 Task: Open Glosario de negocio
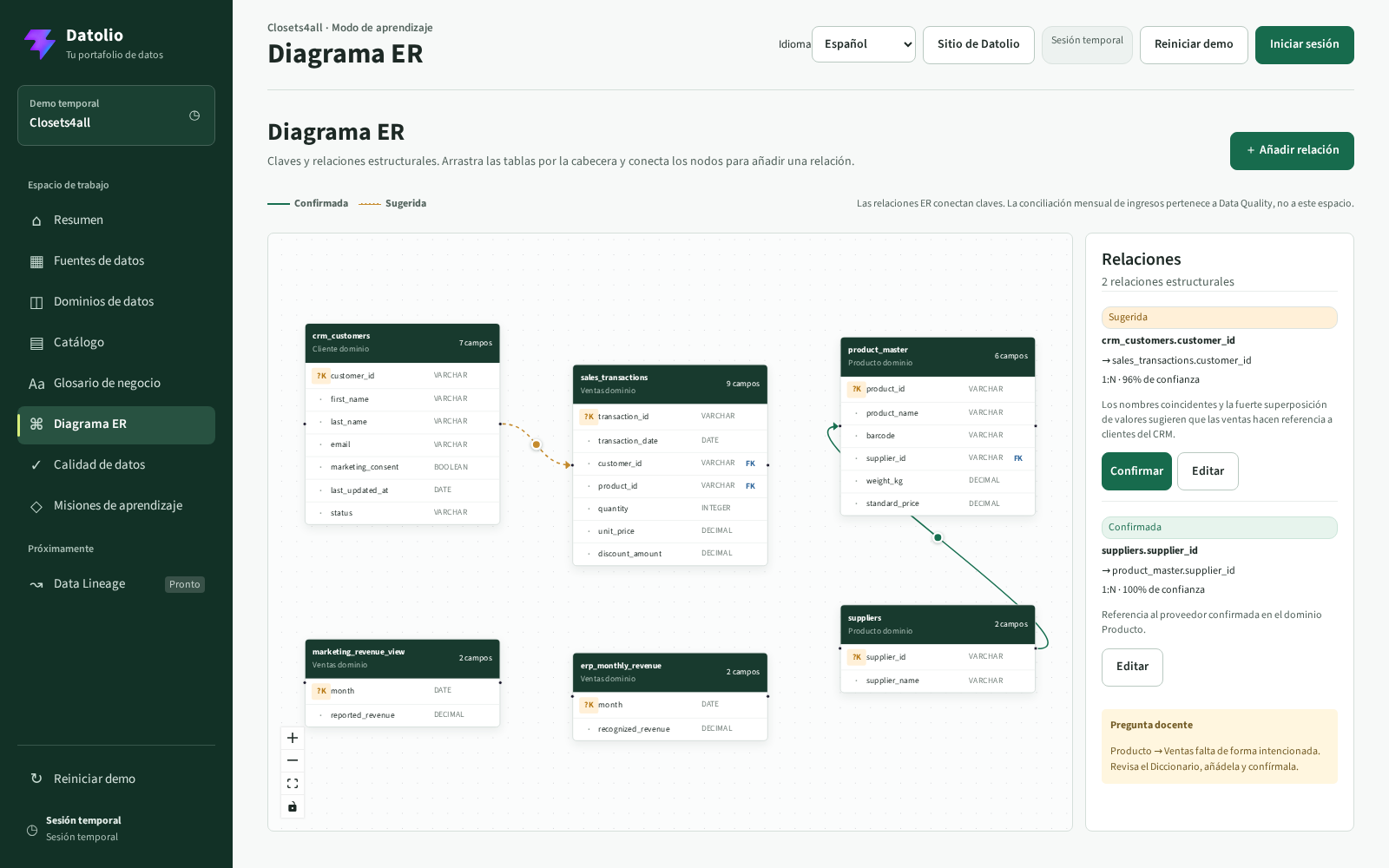point(116,384)
